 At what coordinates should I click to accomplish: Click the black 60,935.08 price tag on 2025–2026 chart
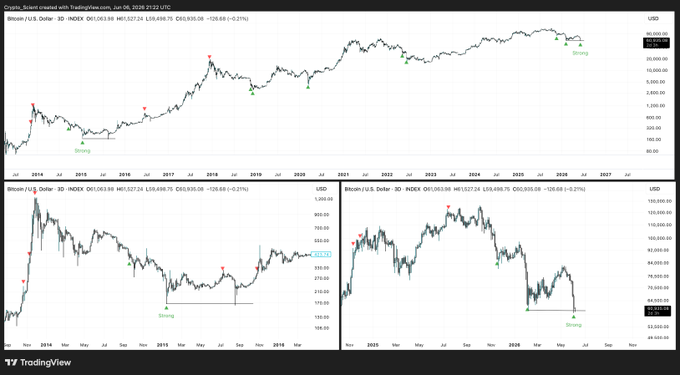coord(658,310)
